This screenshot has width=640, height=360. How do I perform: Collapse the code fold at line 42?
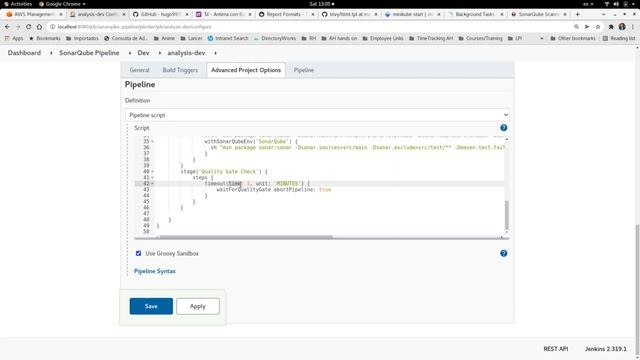pos(153,184)
